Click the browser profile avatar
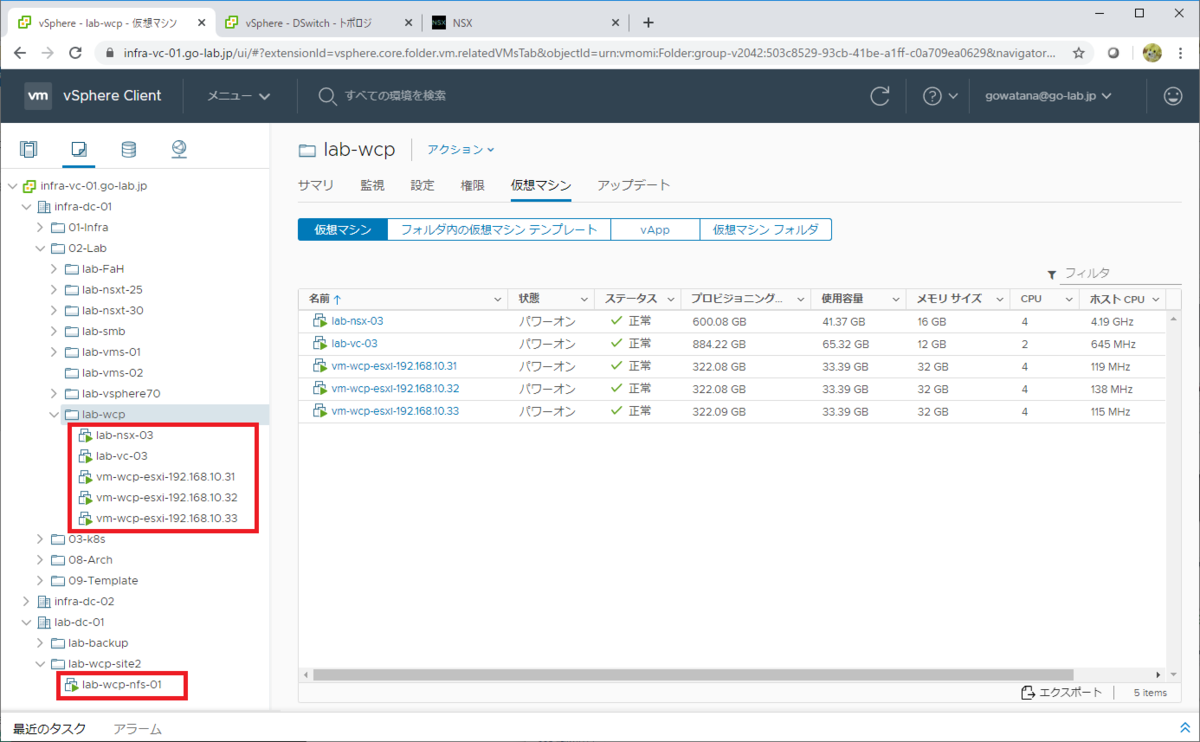 click(x=1152, y=53)
